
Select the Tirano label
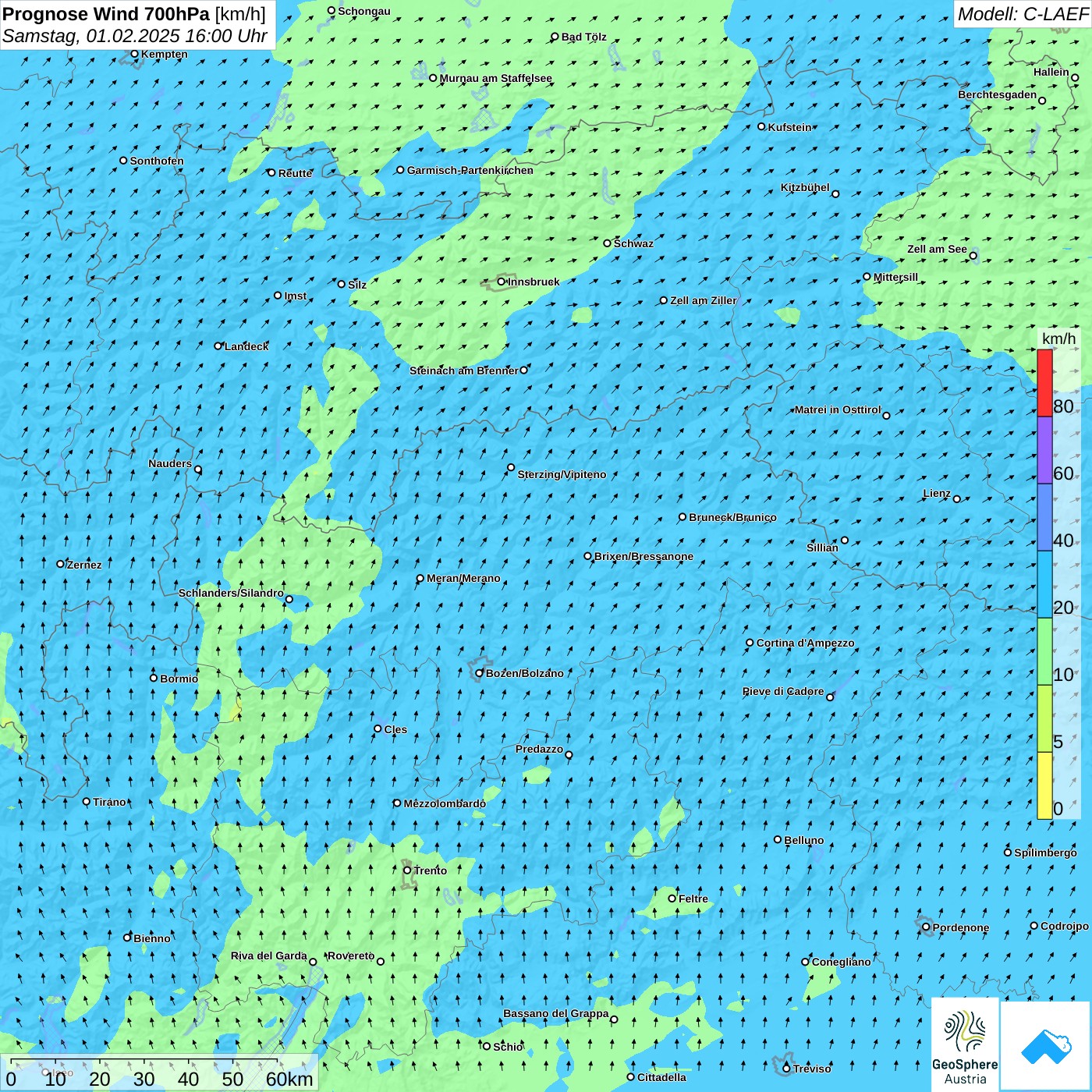coord(109,802)
